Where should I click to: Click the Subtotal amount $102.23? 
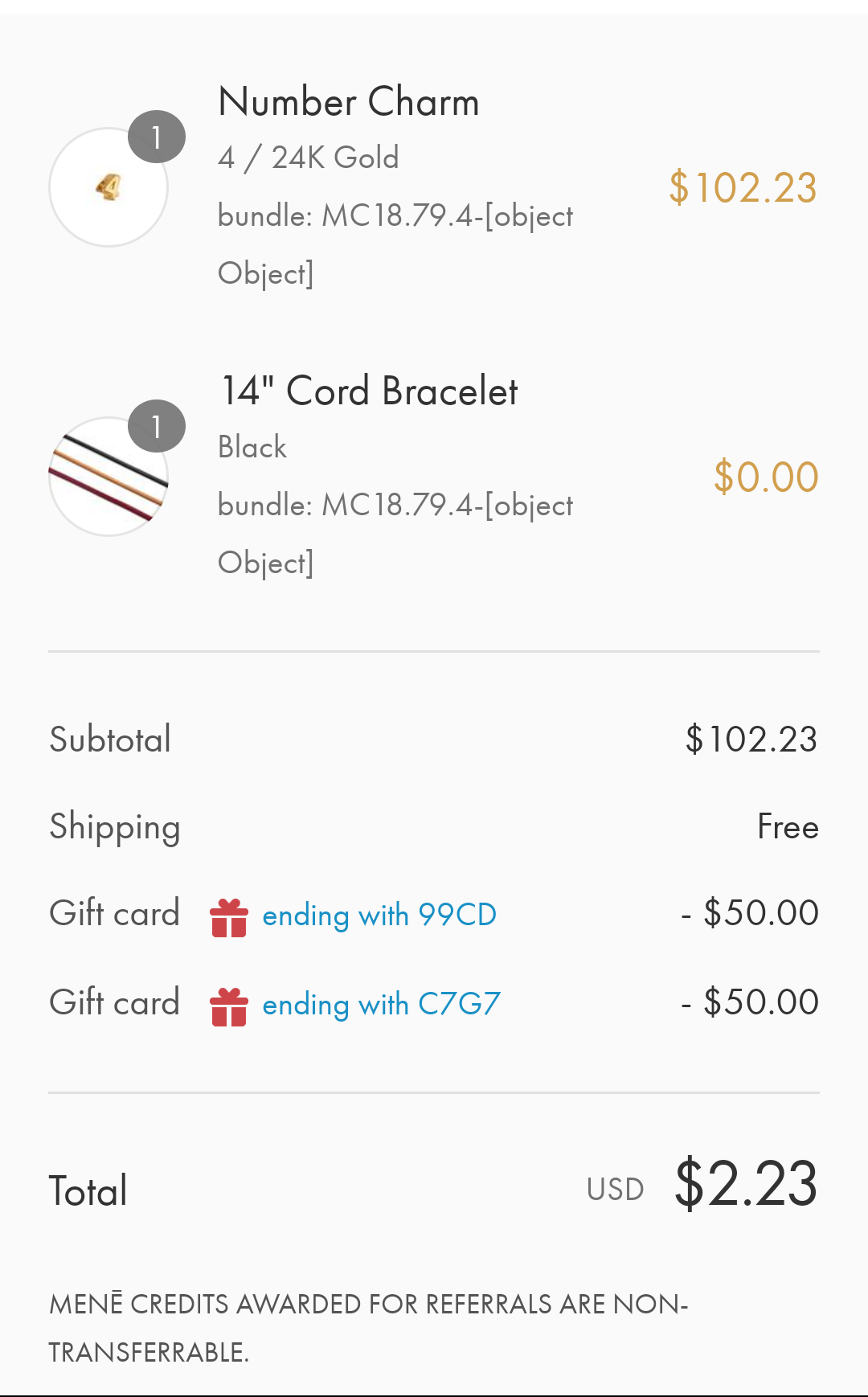pos(751,739)
